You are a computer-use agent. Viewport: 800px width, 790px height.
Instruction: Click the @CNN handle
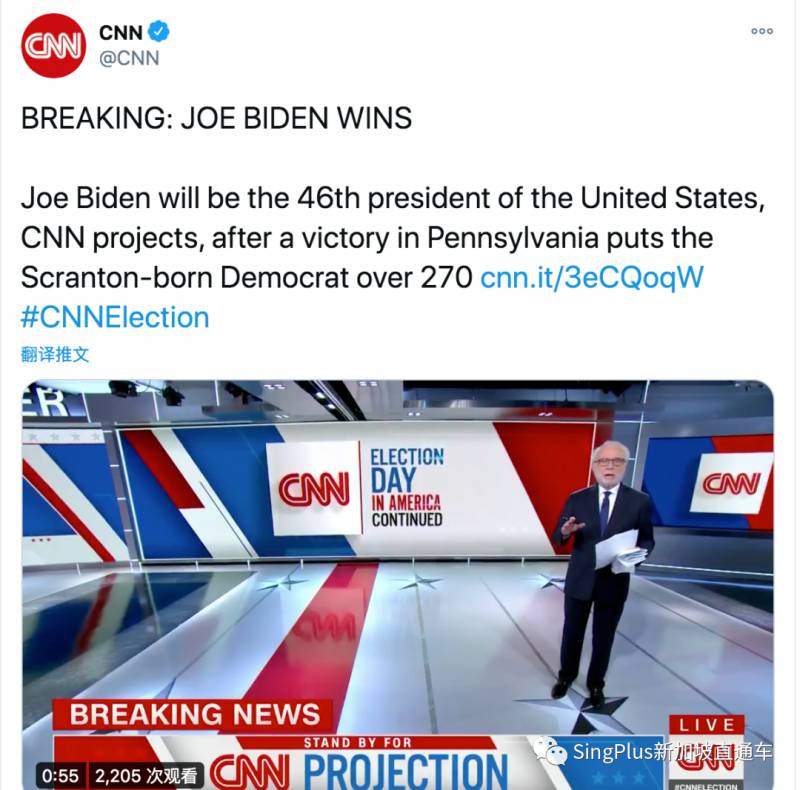tap(129, 58)
